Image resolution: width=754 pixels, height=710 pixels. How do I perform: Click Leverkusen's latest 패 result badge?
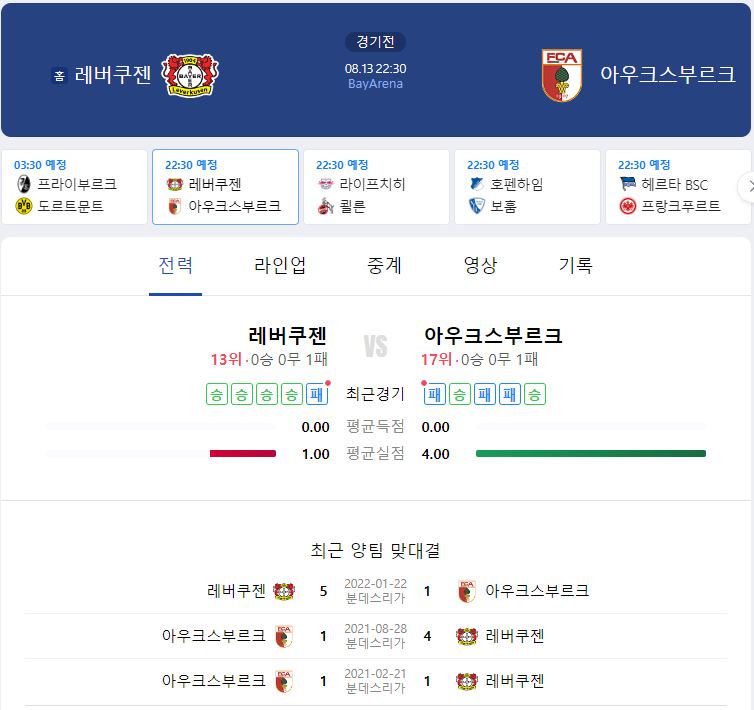click(x=317, y=394)
